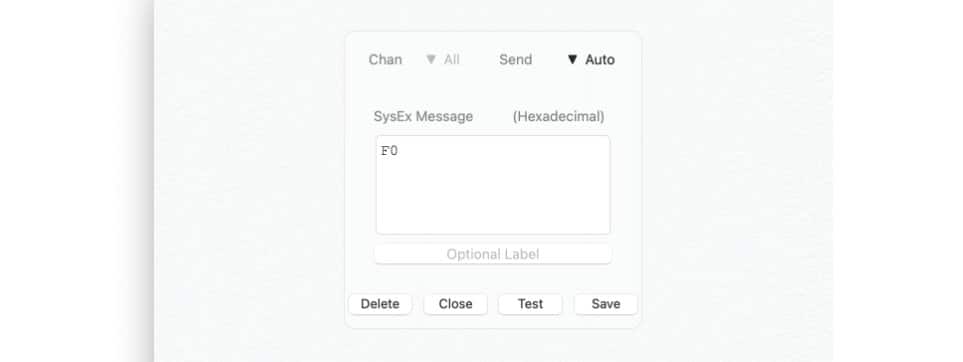
Task: Click the (Hexadecimal) format label
Action: [x=558, y=116]
